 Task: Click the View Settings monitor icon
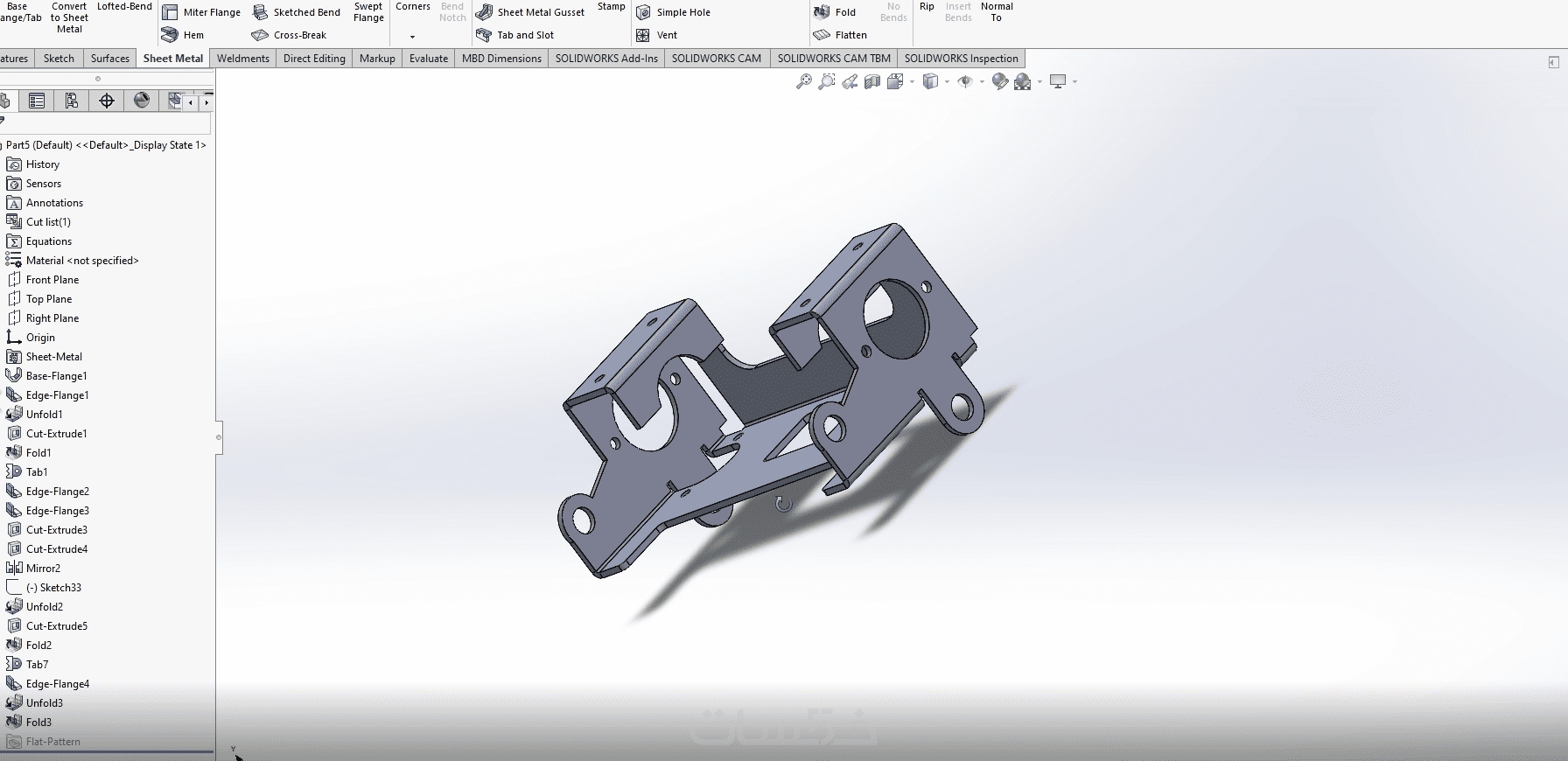(1058, 81)
